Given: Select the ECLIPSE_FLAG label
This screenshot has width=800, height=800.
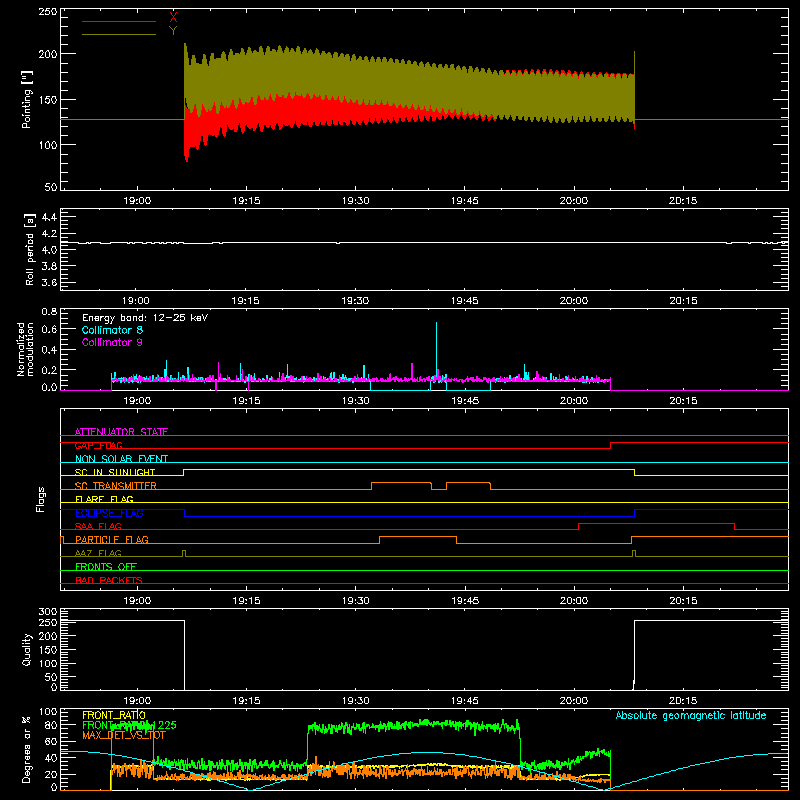Looking at the screenshot, I should 109,513.
